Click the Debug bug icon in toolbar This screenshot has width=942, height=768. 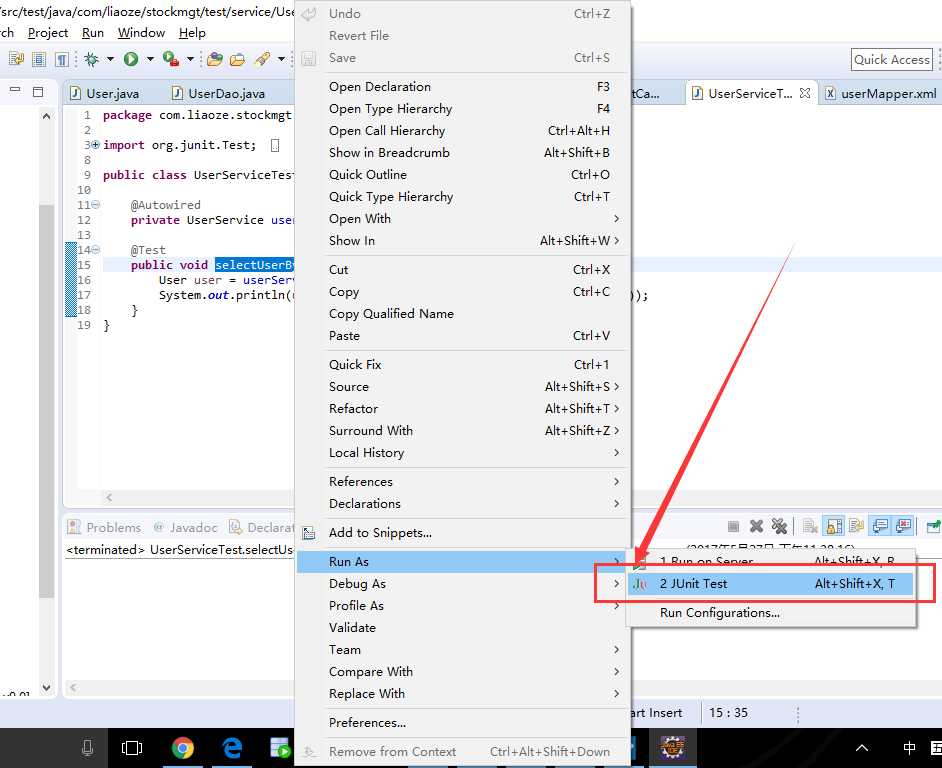91,60
